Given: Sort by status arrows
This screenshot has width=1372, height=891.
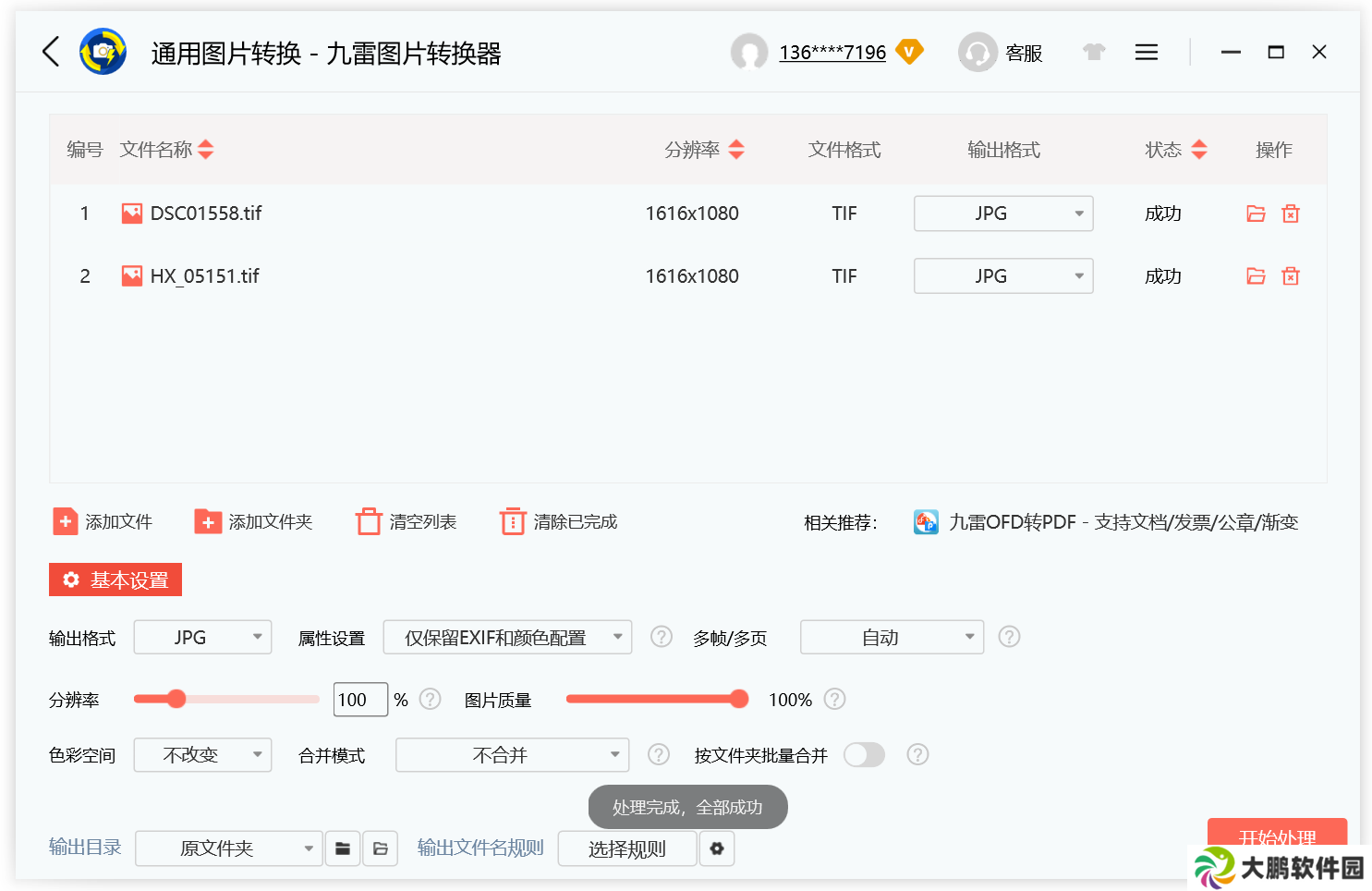Looking at the screenshot, I should (1199, 149).
